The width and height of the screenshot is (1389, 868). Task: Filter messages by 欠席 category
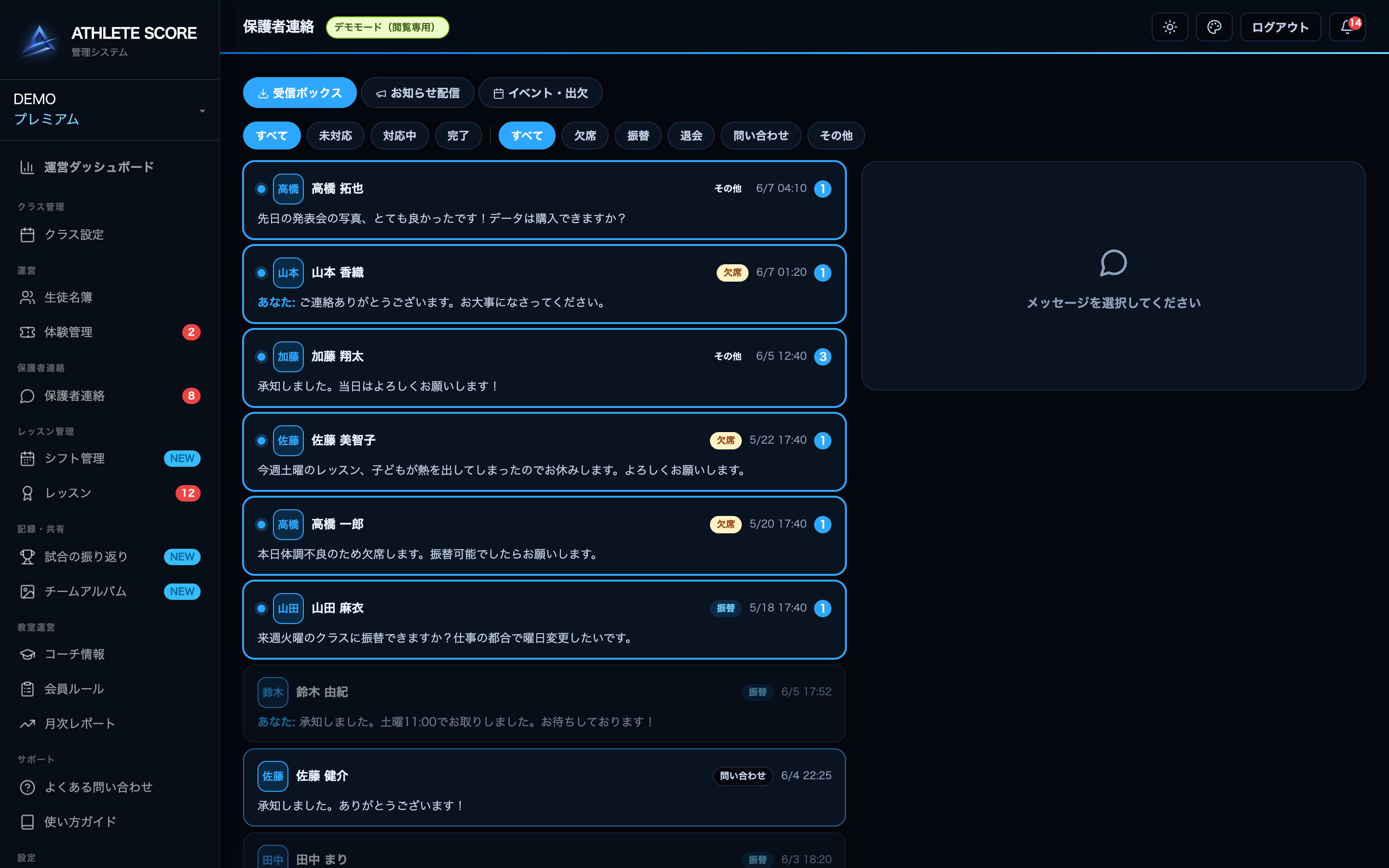coord(585,136)
